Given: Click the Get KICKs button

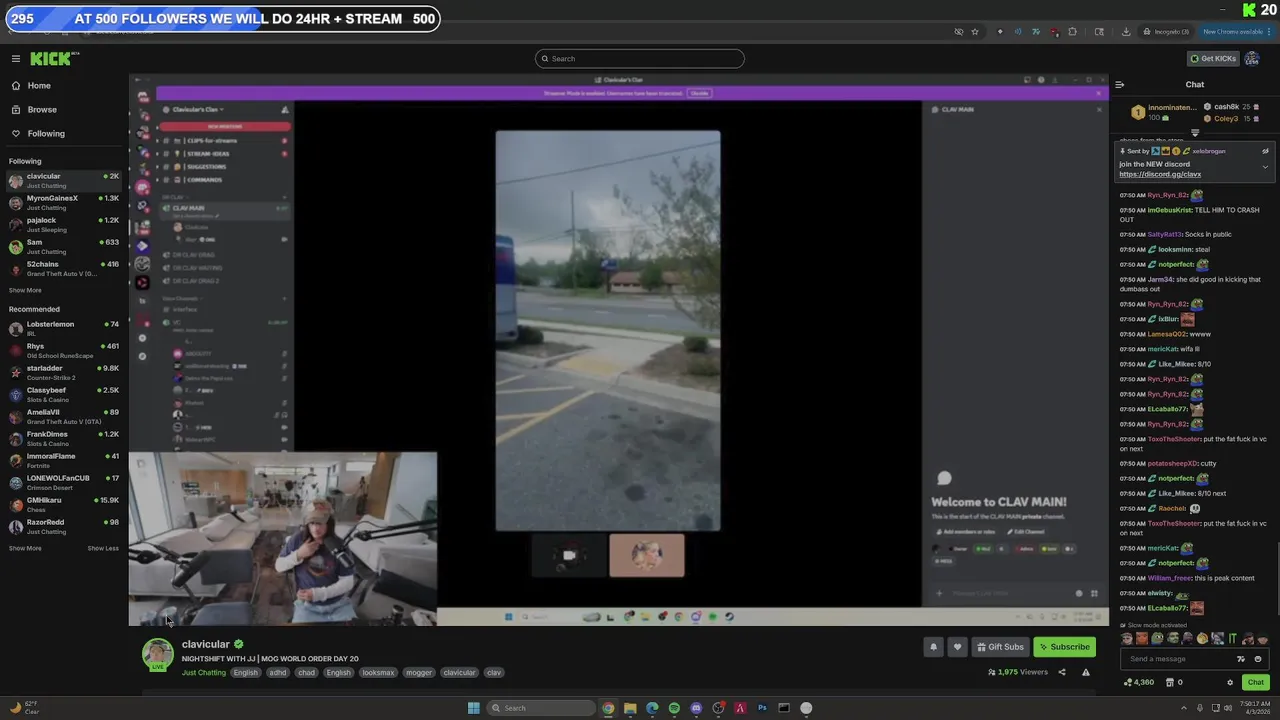Looking at the screenshot, I should click(1213, 58).
